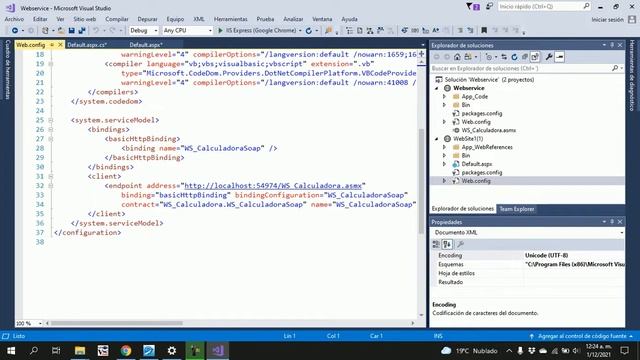Screen dimensions: 640x360
Task: Open the XML menu
Action: pyautogui.click(x=199, y=19)
